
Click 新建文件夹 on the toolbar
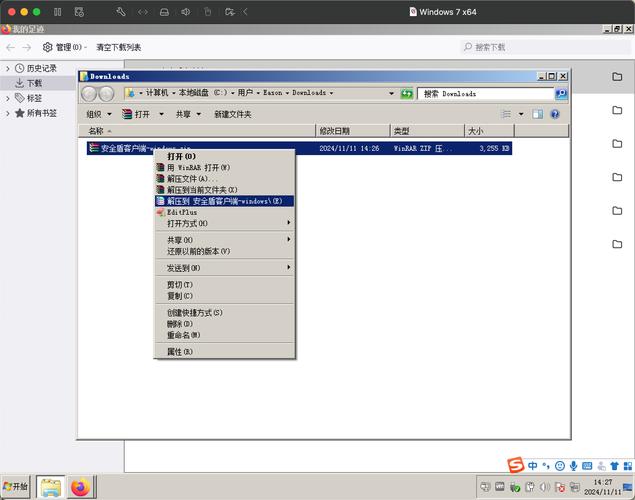tap(232, 115)
